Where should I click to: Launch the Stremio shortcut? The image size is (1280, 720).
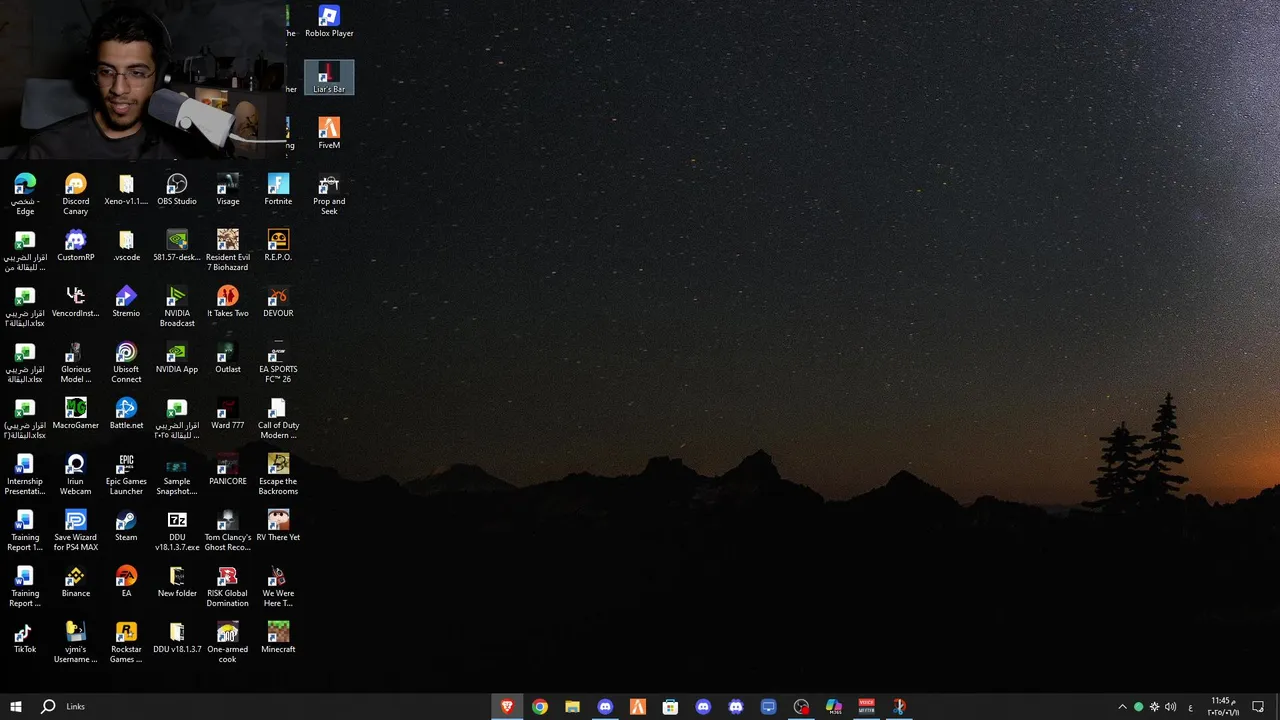pos(126,301)
